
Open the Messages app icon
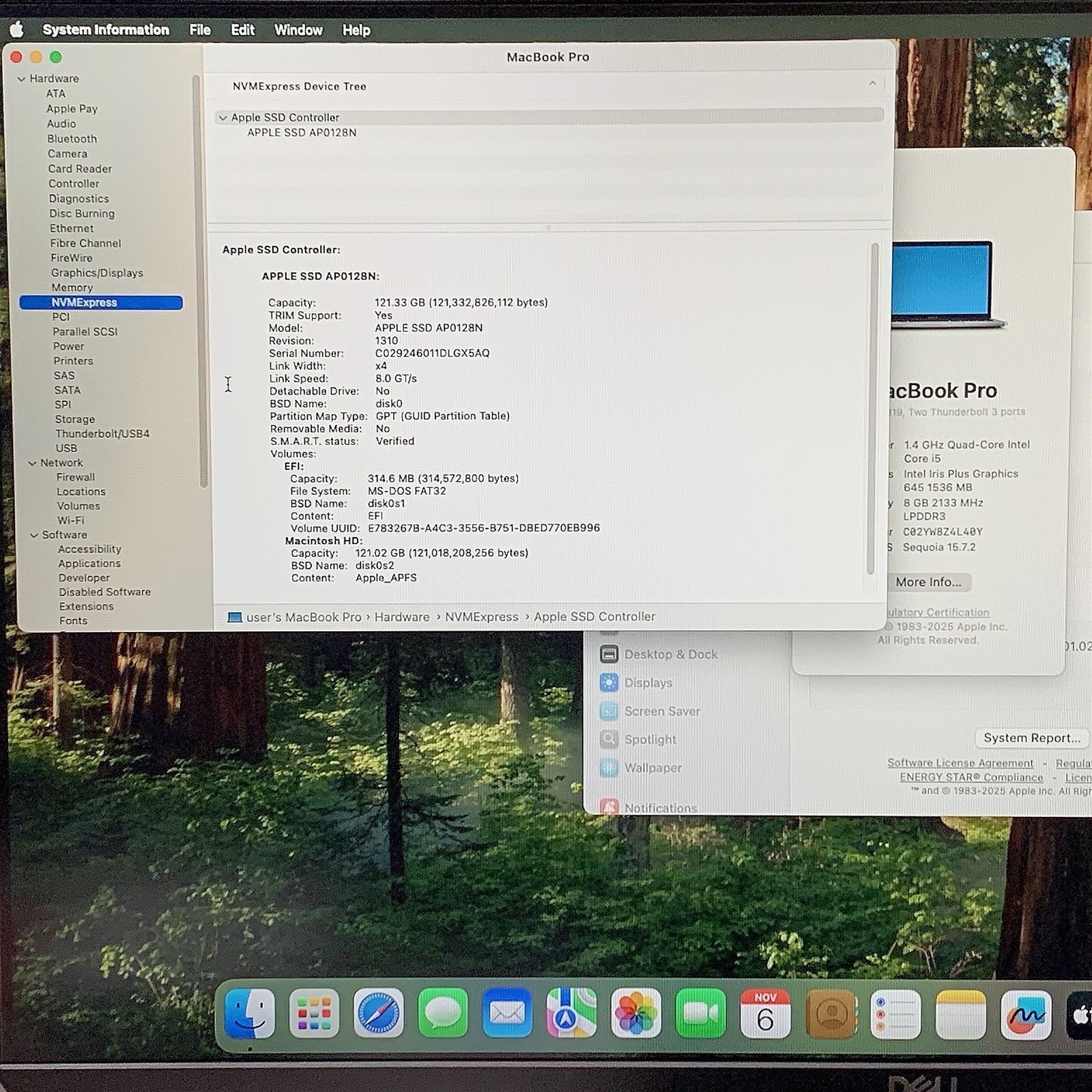tap(442, 1013)
